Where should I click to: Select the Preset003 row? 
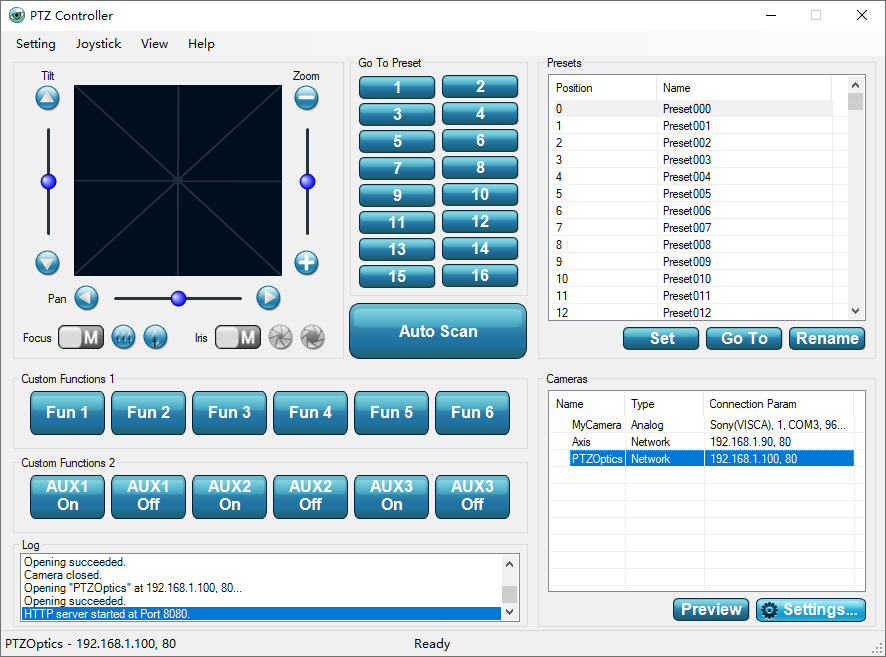tap(691, 160)
